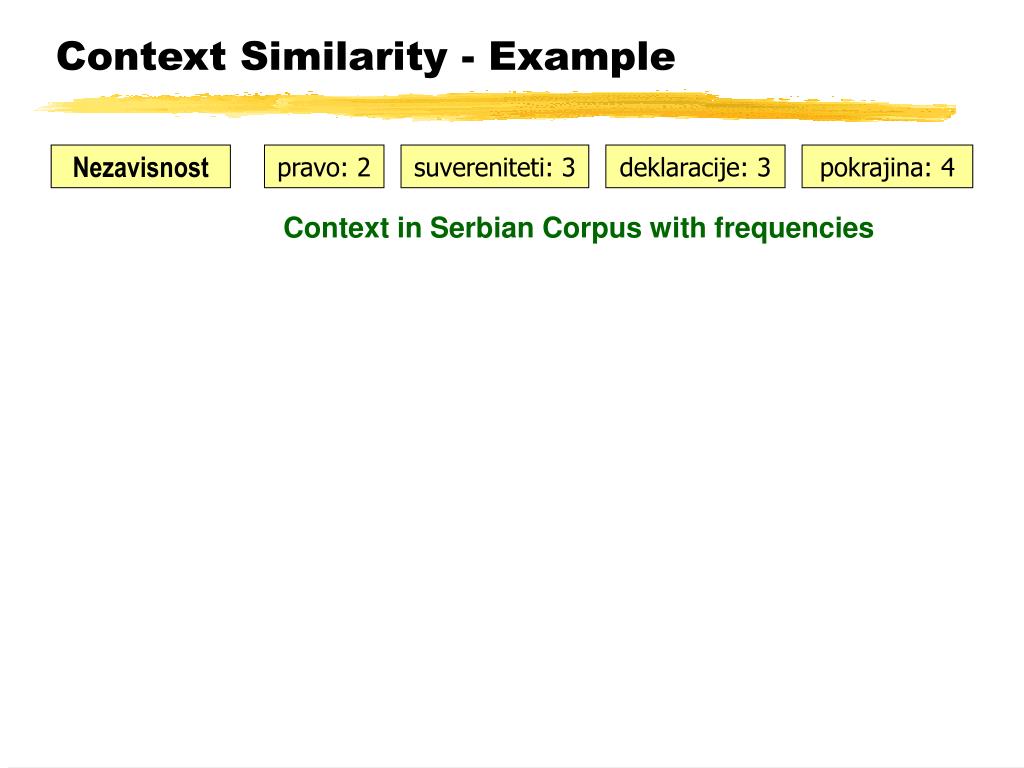The image size is (1024, 768).
Task: Click the dash in the slide title
Action: click(468, 58)
